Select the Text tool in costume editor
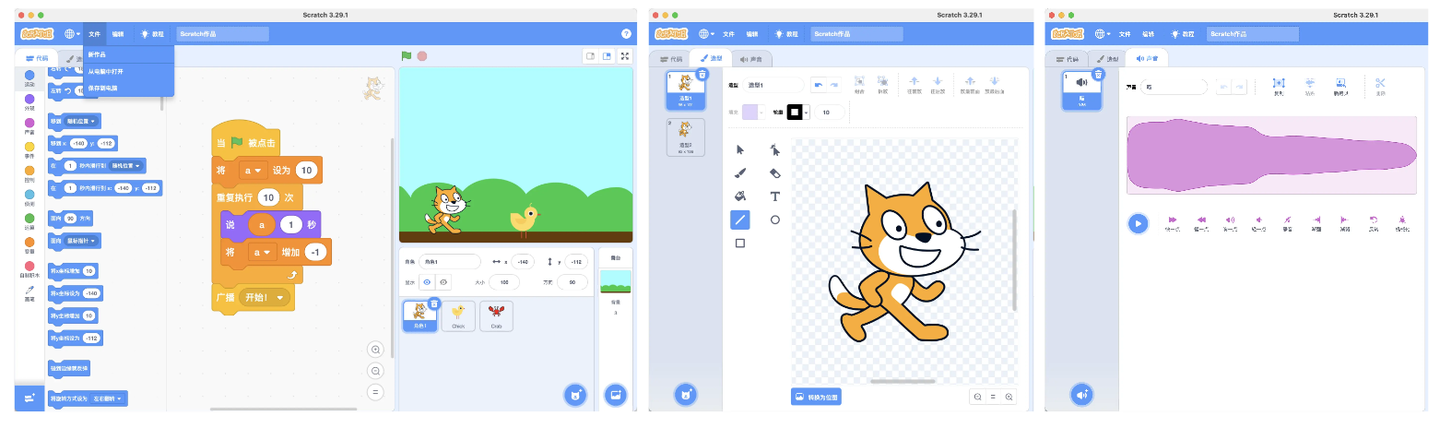This screenshot has width=1440, height=428. (775, 196)
